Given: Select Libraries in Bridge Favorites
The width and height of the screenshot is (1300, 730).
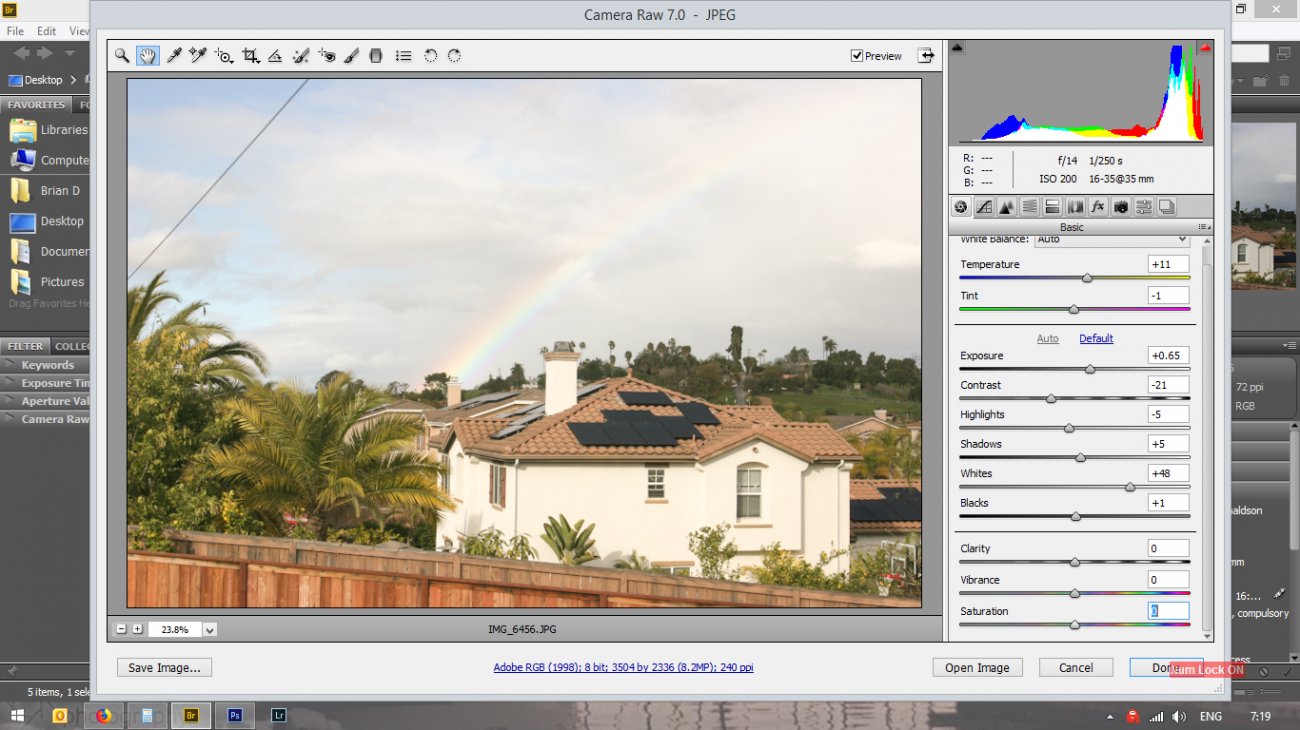Looking at the screenshot, I should [x=47, y=130].
